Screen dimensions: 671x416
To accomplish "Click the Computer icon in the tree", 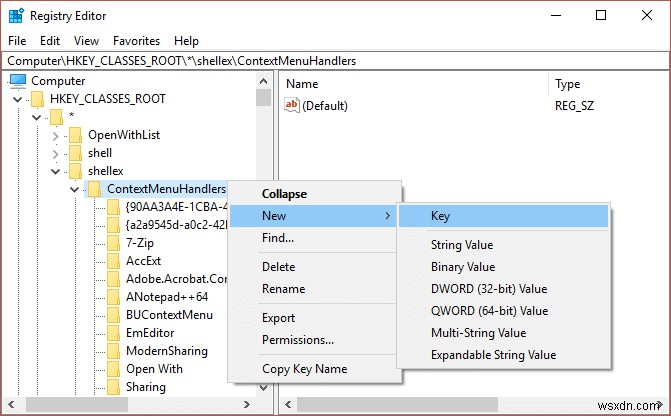I will [18, 81].
